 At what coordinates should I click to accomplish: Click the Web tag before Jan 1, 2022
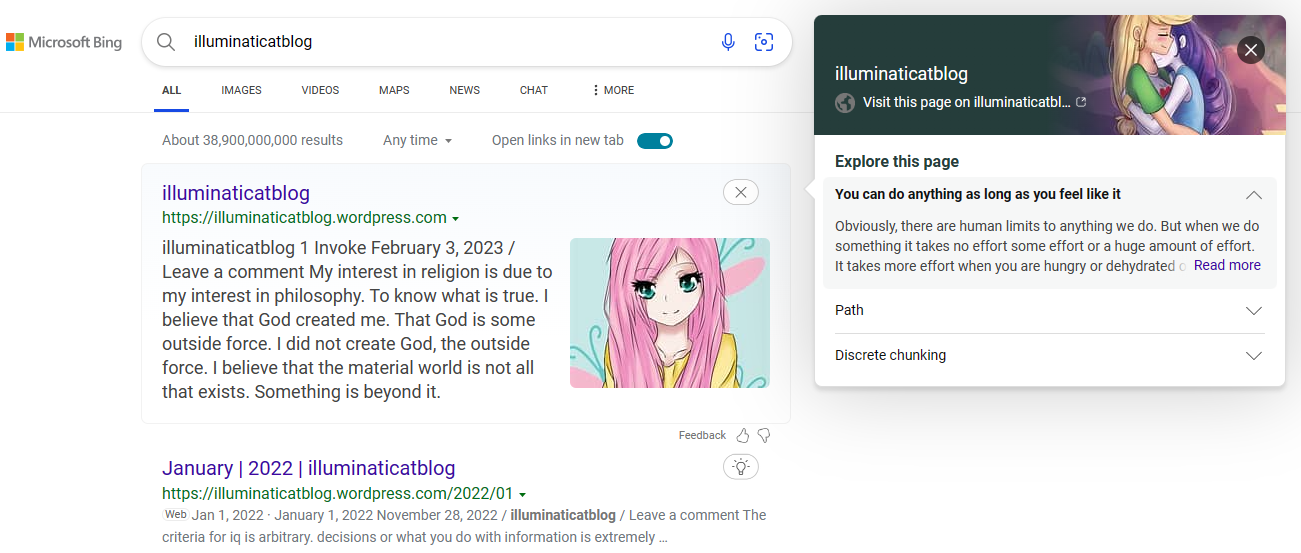click(x=175, y=514)
